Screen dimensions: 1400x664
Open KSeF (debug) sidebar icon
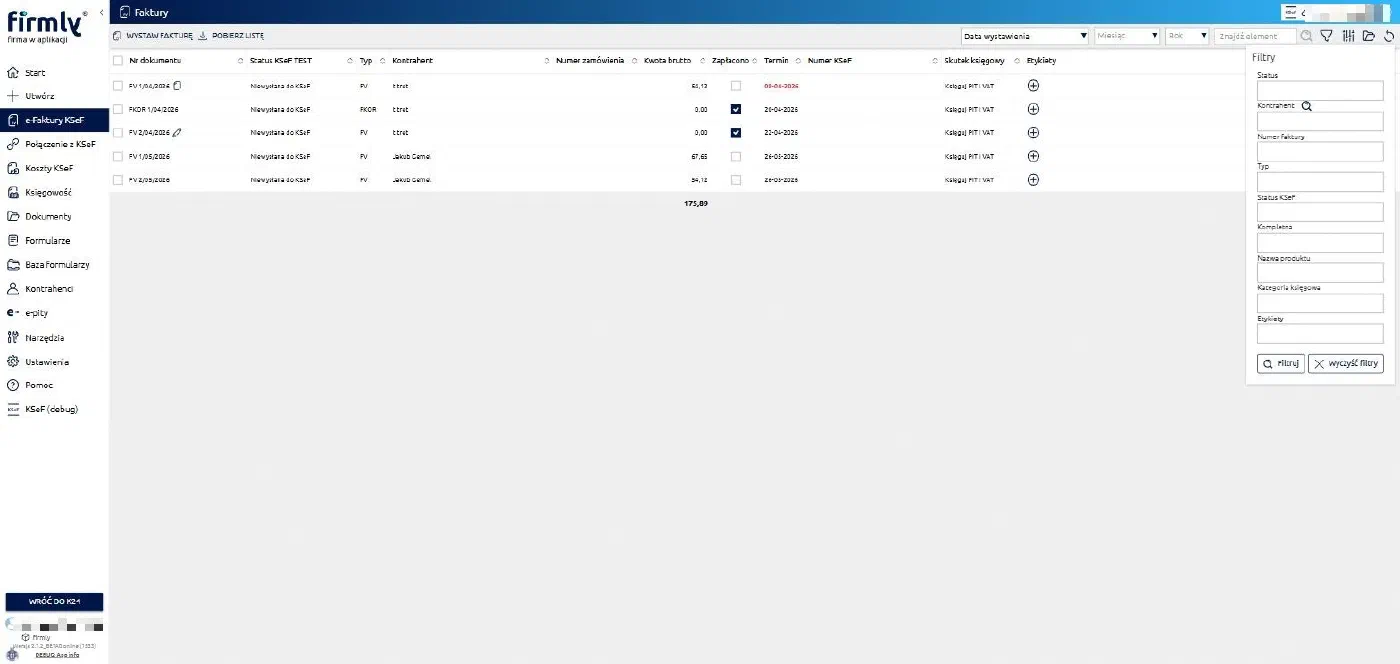(13, 409)
